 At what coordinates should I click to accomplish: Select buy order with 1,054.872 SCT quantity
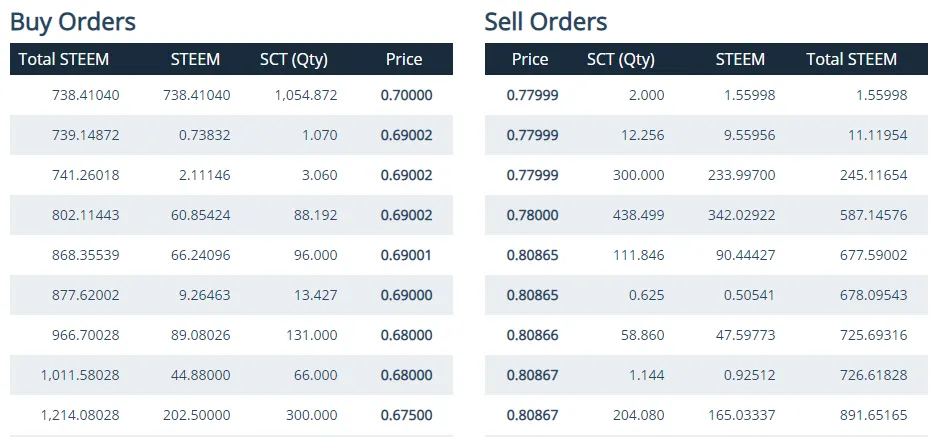305,95
